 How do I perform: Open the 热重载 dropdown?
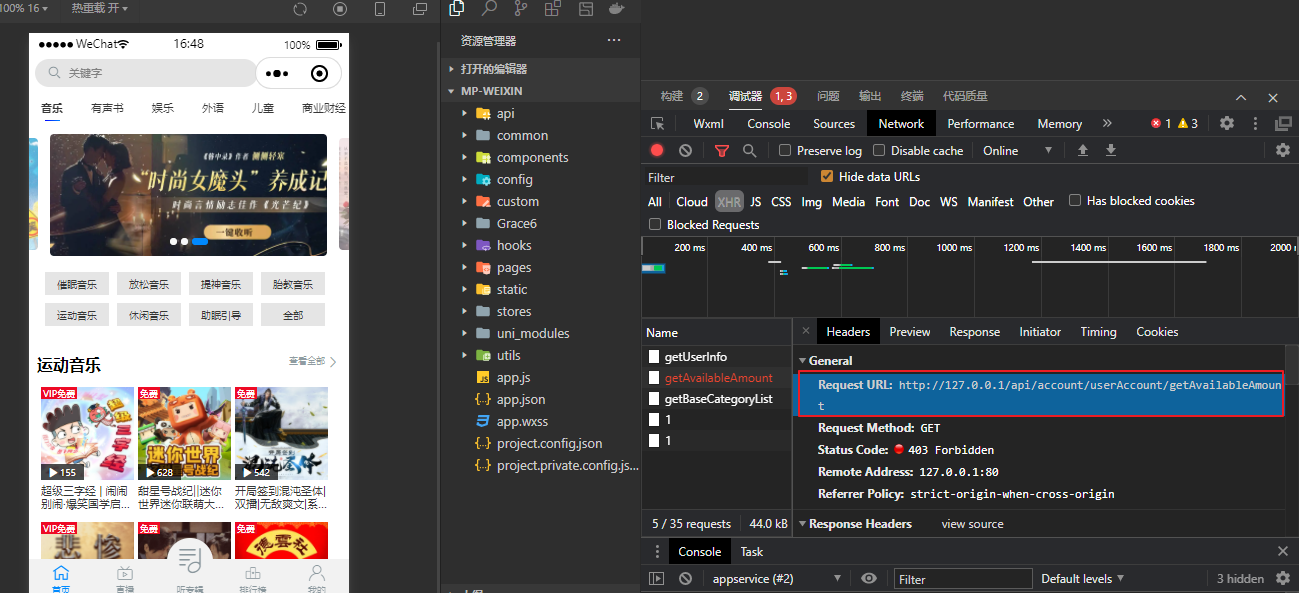pyautogui.click(x=100, y=8)
